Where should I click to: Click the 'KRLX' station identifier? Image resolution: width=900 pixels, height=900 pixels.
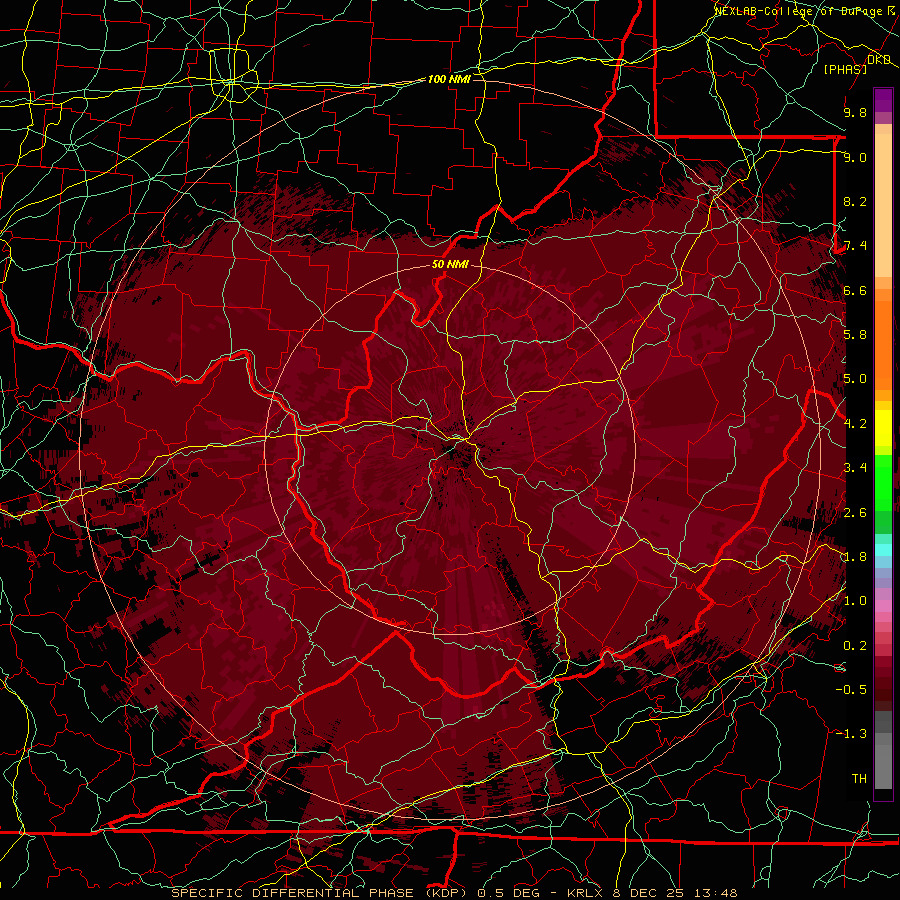pos(584,893)
